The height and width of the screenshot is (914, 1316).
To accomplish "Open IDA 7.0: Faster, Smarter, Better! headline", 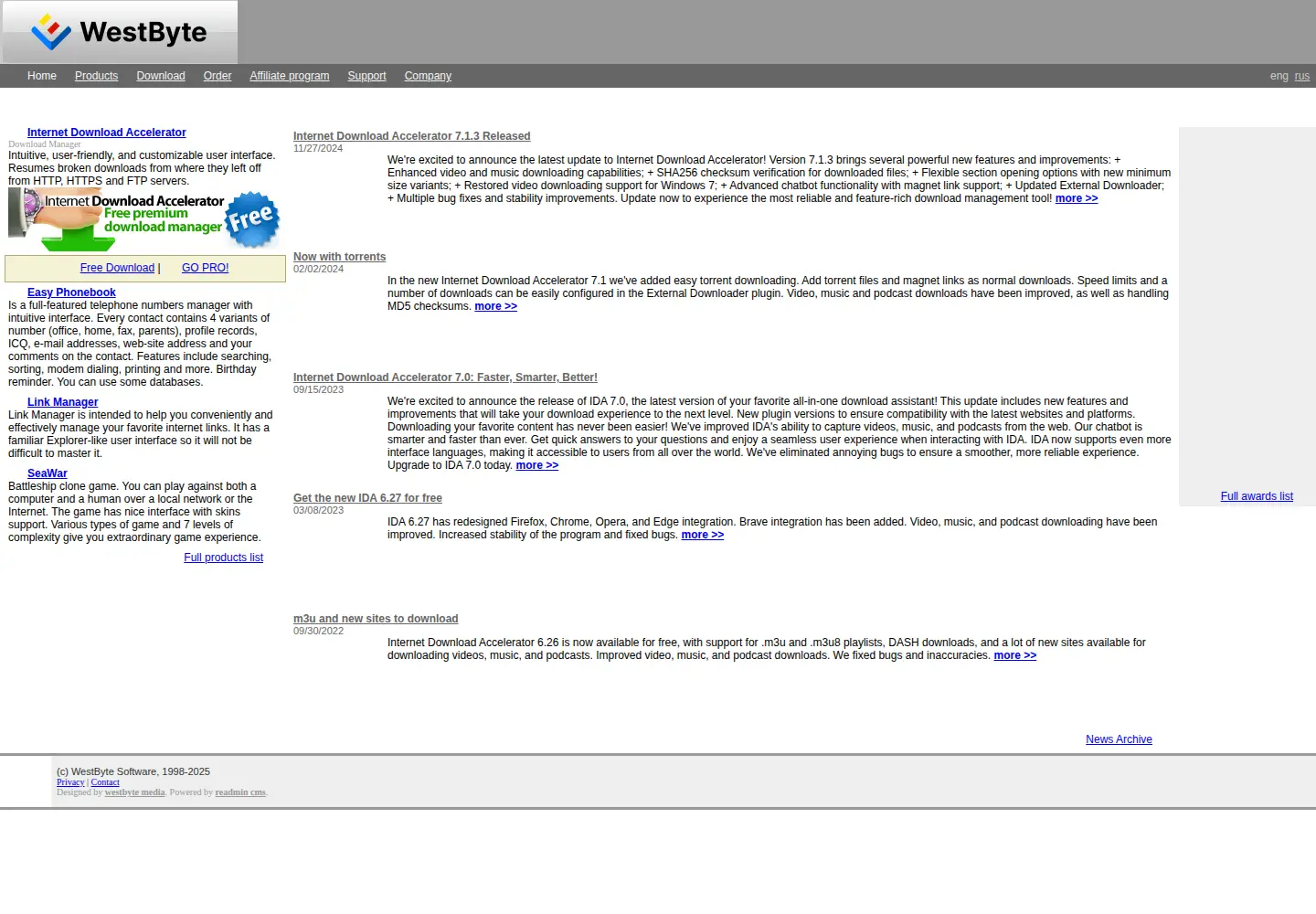I will click(x=445, y=377).
